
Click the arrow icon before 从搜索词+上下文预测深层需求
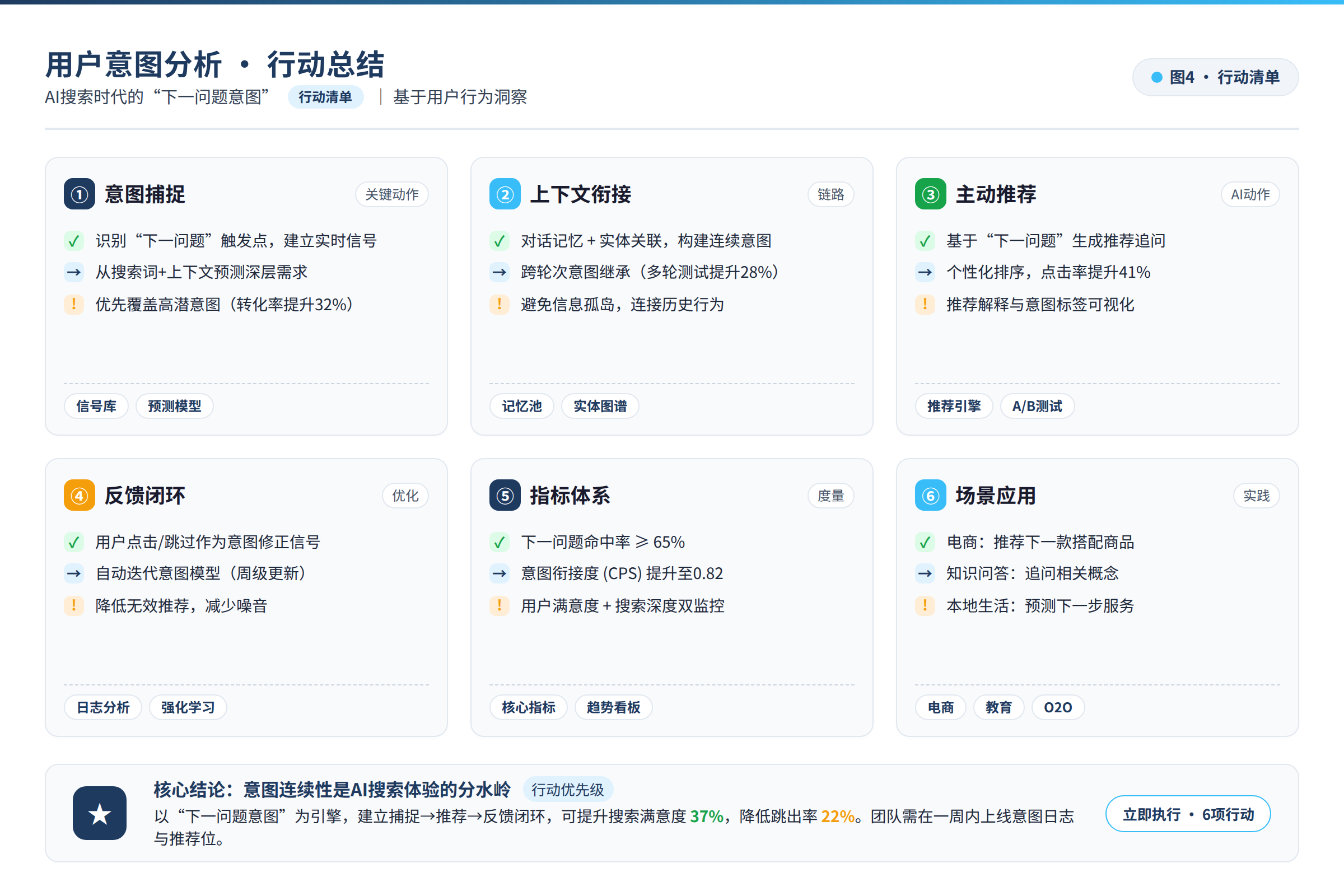[74, 272]
